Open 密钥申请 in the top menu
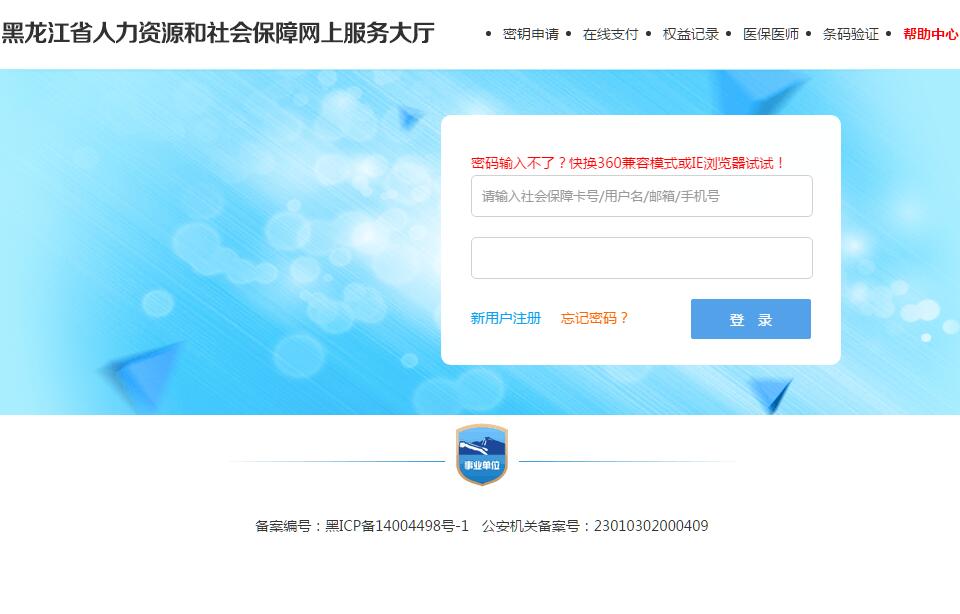This screenshot has height=614, width=960. pyautogui.click(x=531, y=34)
